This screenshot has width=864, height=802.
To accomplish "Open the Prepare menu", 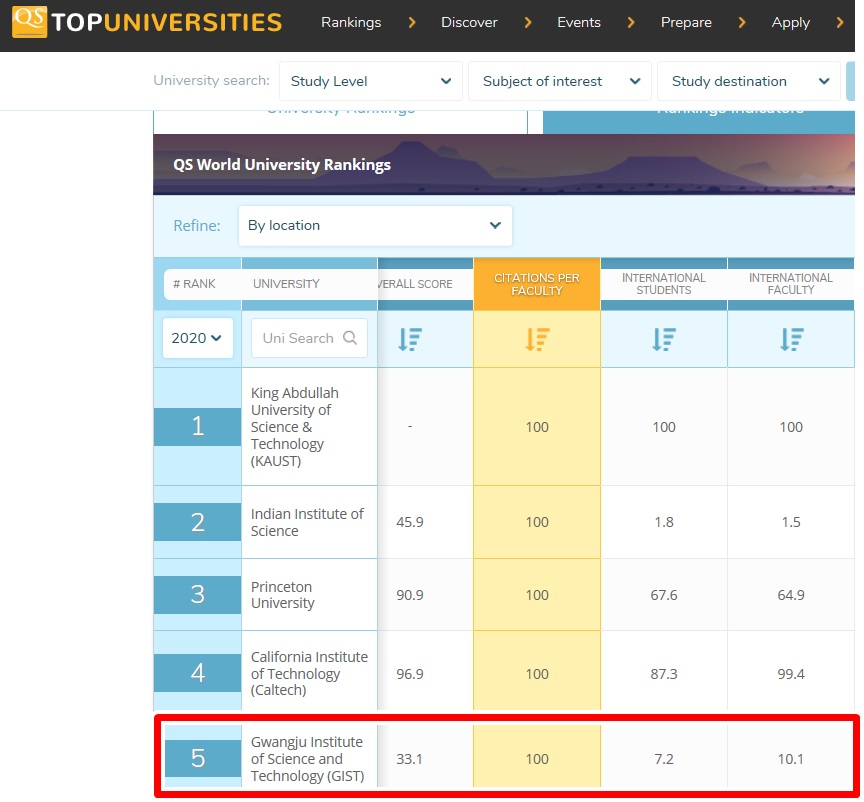I will [686, 22].
